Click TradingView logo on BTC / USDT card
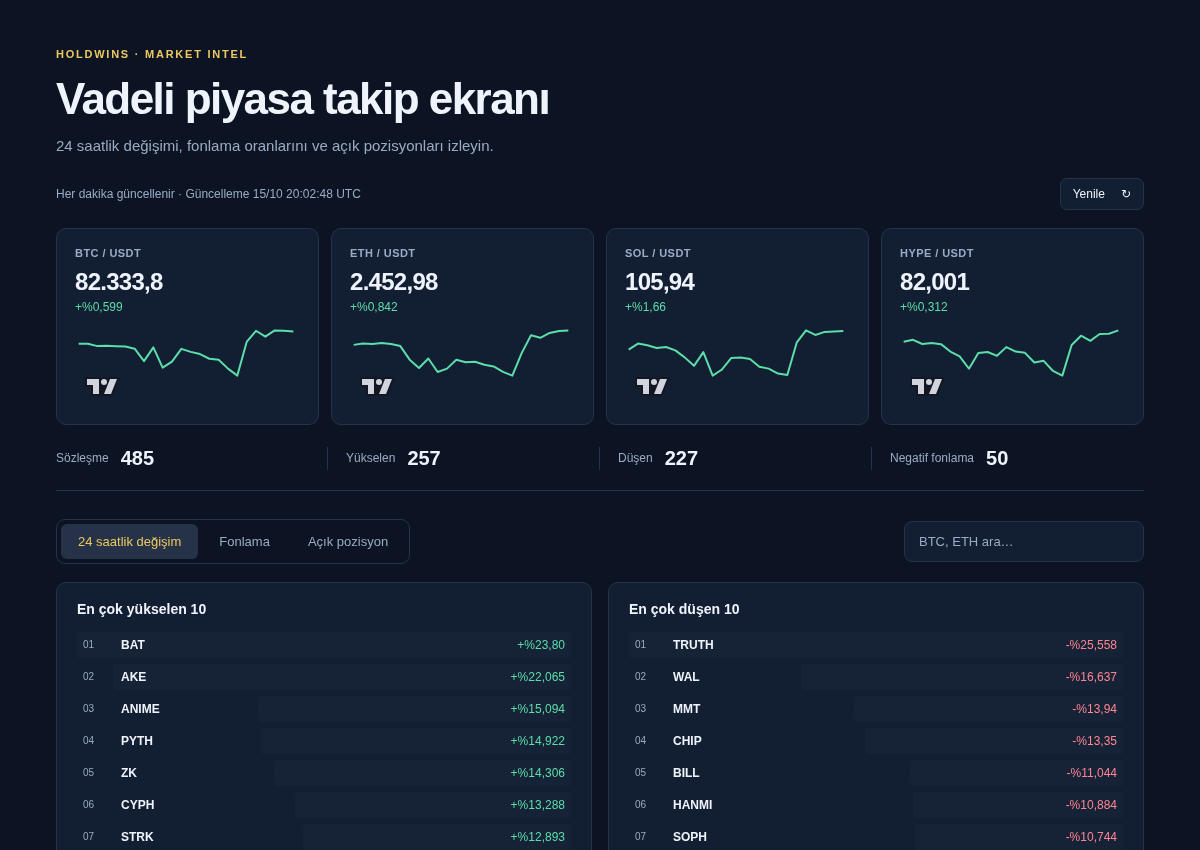The image size is (1200, 850). (102, 386)
